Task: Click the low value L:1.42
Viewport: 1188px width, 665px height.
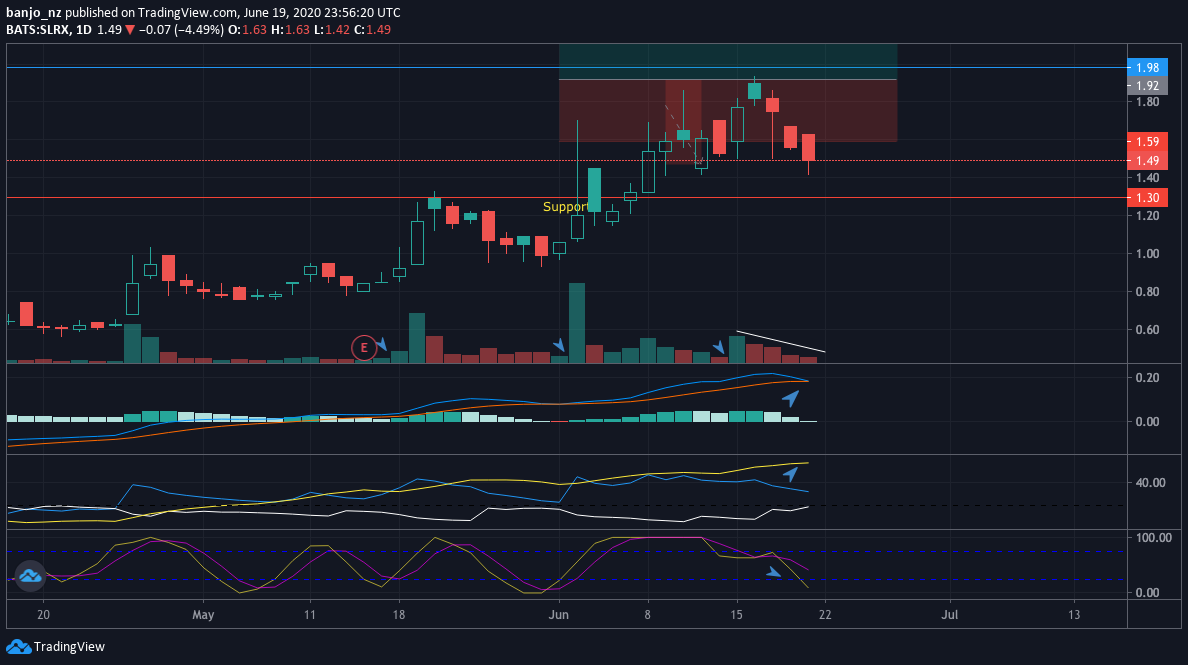Action: tap(331, 30)
